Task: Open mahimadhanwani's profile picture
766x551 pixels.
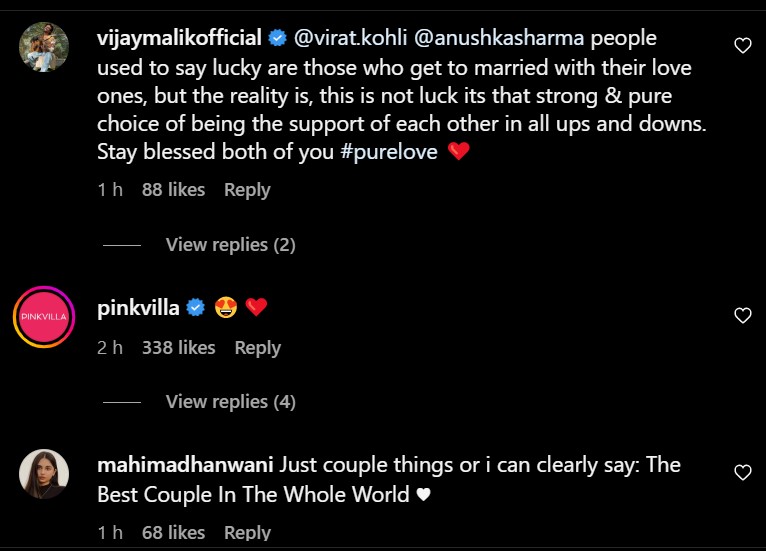Action: pos(44,473)
